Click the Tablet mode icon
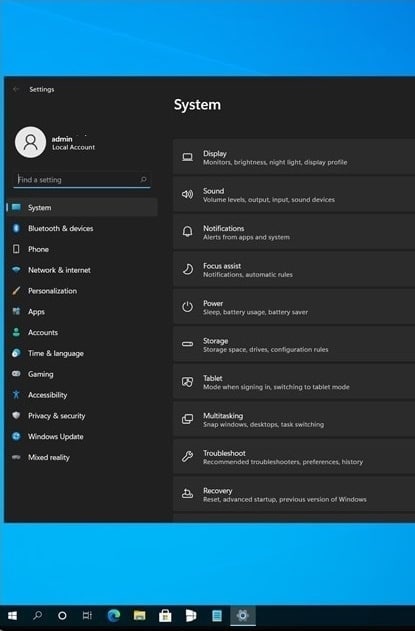The height and width of the screenshot is (631, 415). pos(188,382)
